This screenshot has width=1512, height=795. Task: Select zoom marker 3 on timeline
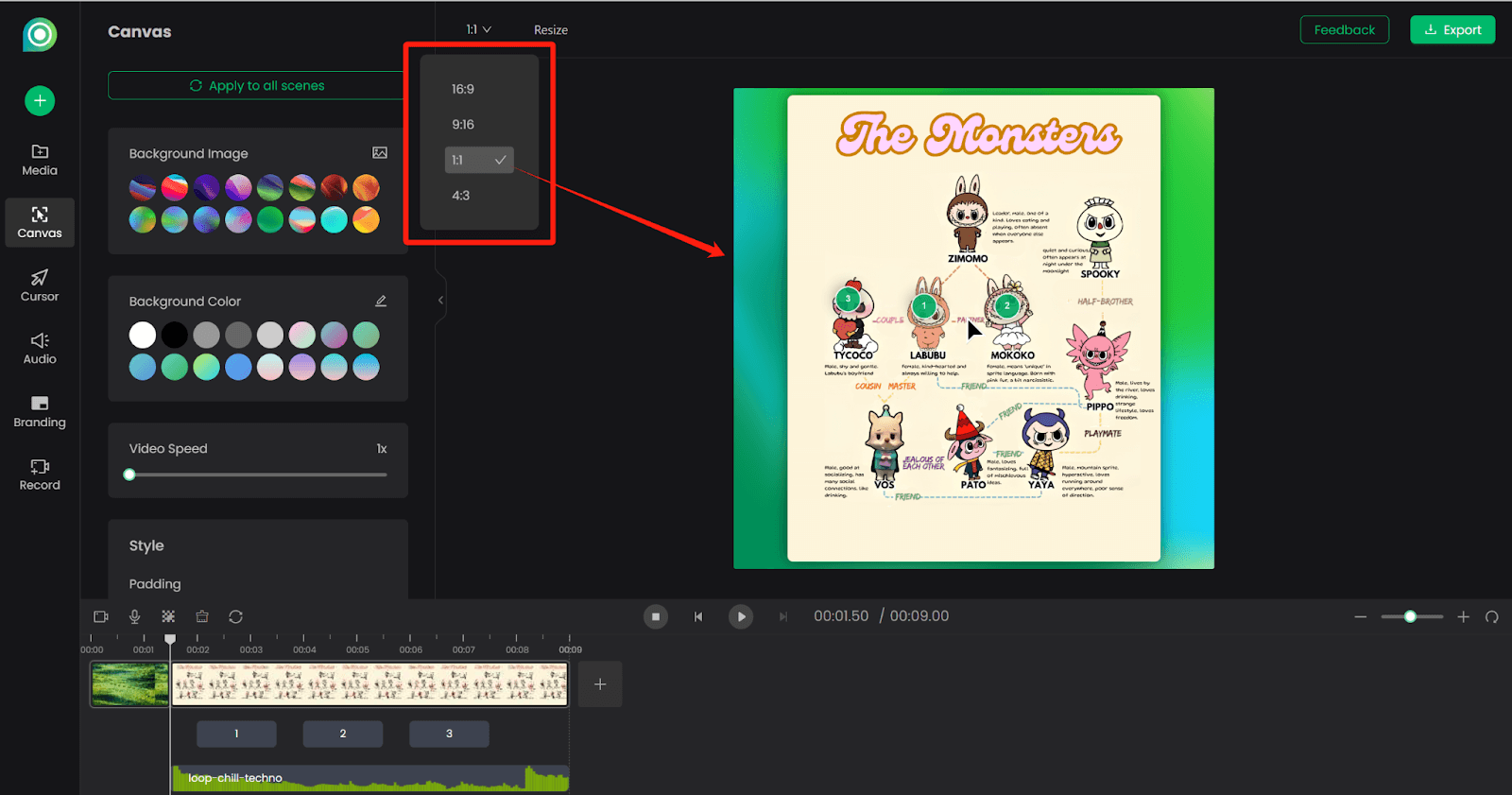449,734
